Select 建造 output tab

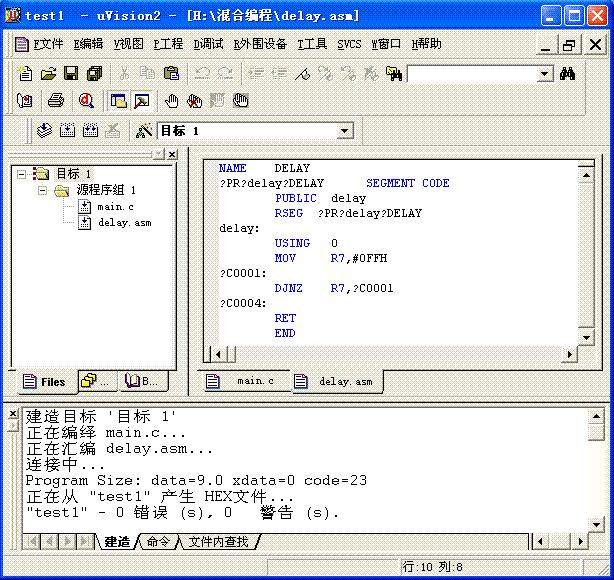point(117,542)
